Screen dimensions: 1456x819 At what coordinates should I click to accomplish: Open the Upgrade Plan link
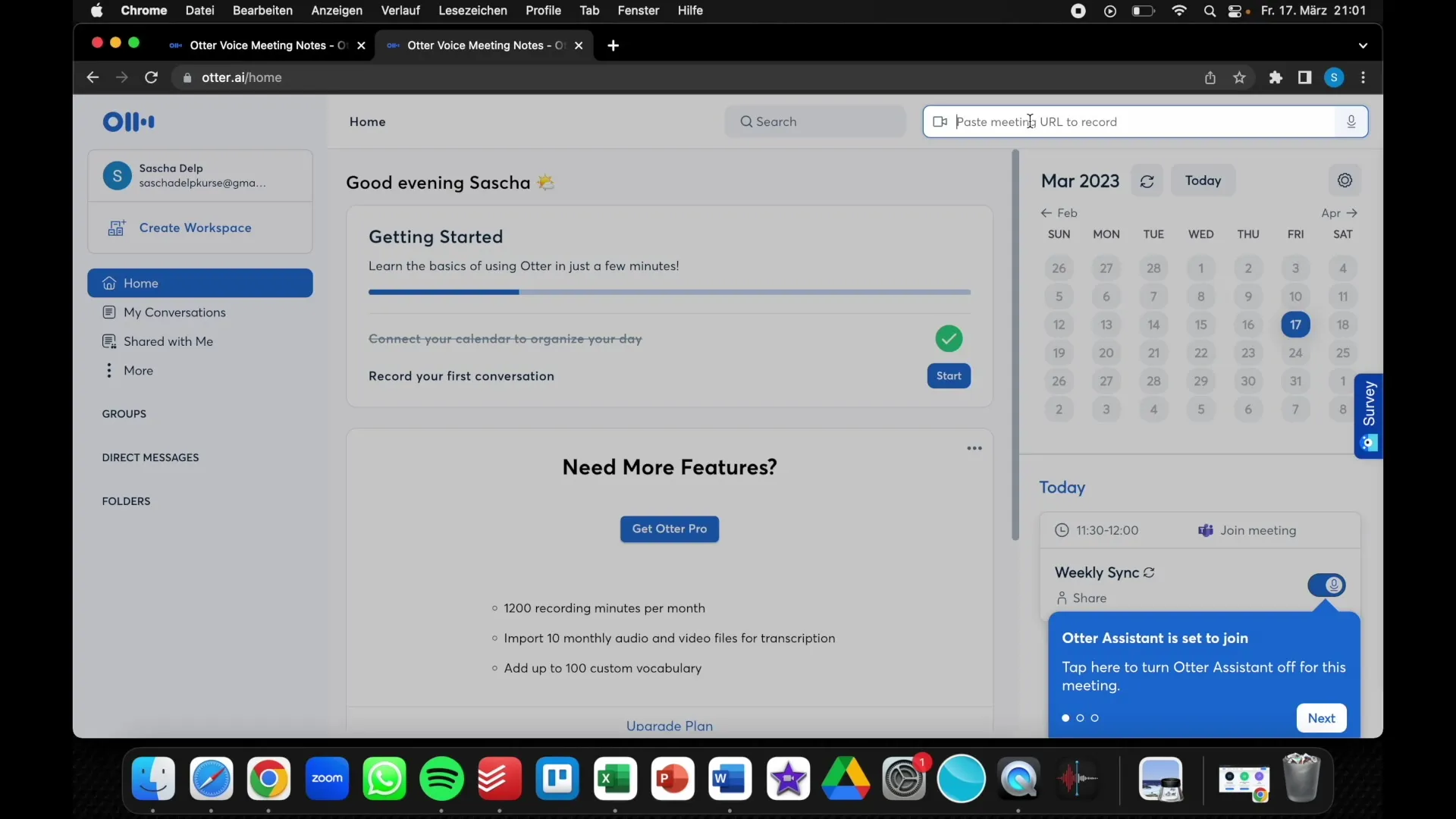tap(670, 726)
